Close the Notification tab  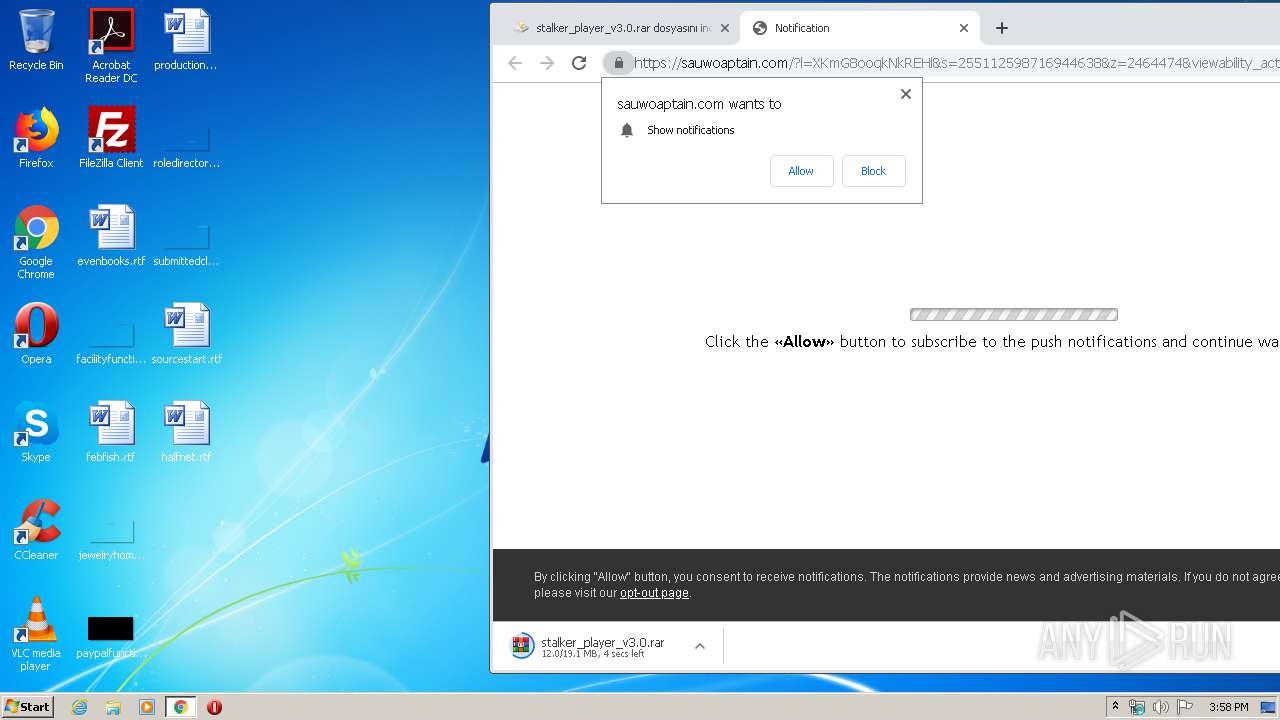point(964,28)
